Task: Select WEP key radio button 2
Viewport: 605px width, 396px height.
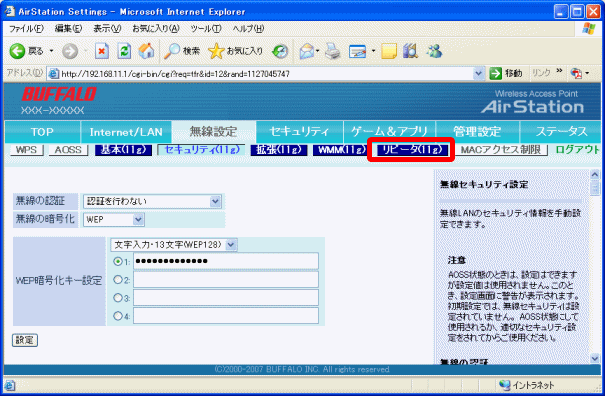Action: click(x=118, y=279)
